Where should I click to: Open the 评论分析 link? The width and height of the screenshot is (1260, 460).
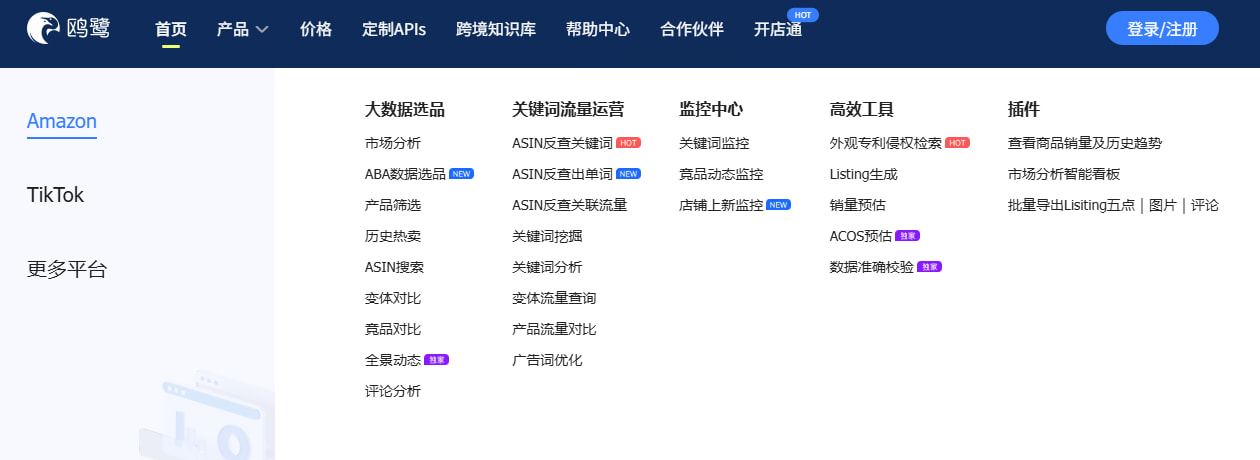(x=393, y=391)
